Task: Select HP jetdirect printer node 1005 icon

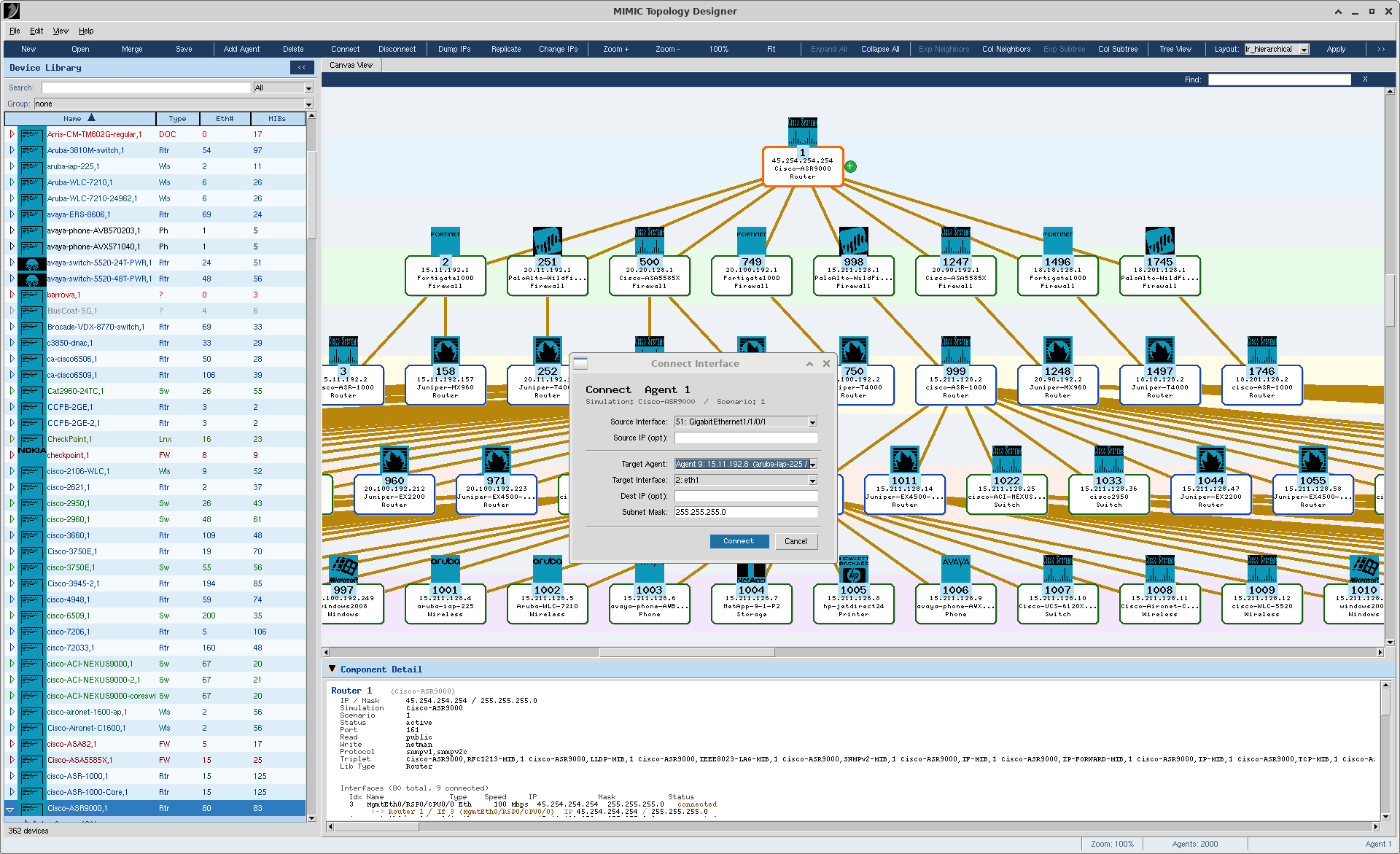Action: pos(853,569)
